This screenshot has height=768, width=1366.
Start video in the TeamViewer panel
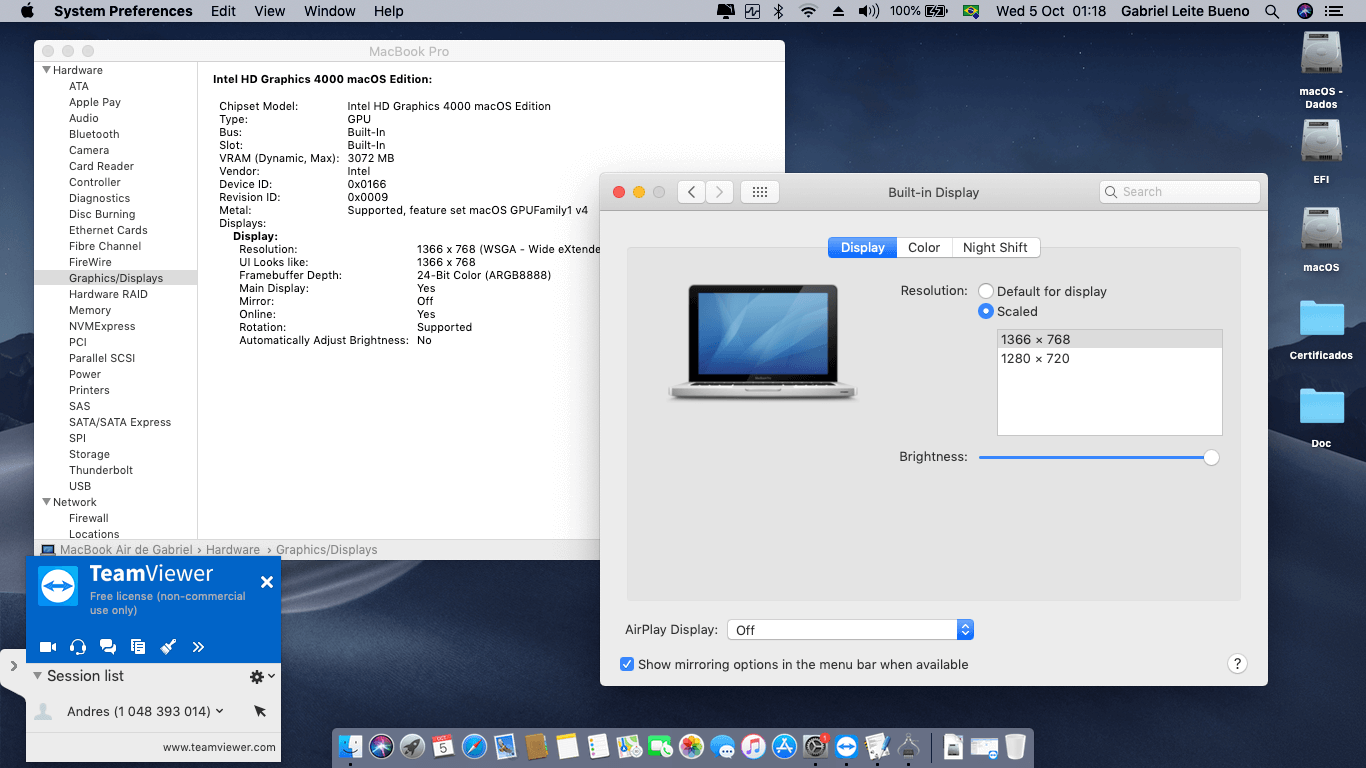(48, 647)
